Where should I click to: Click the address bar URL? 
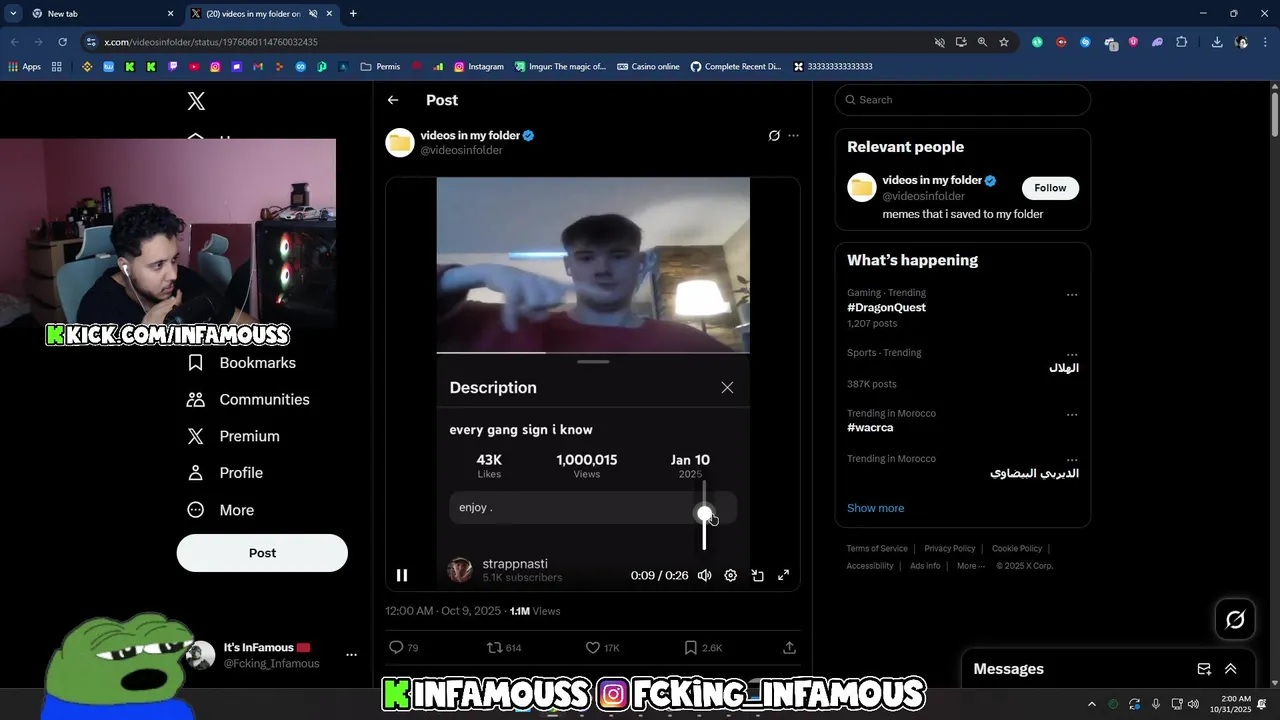pyautogui.click(x=211, y=42)
